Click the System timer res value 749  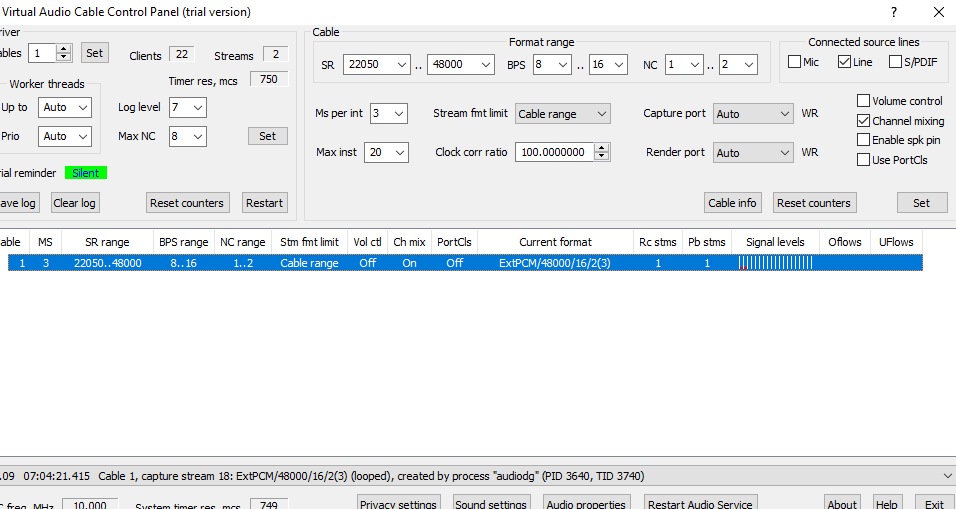[268, 505]
